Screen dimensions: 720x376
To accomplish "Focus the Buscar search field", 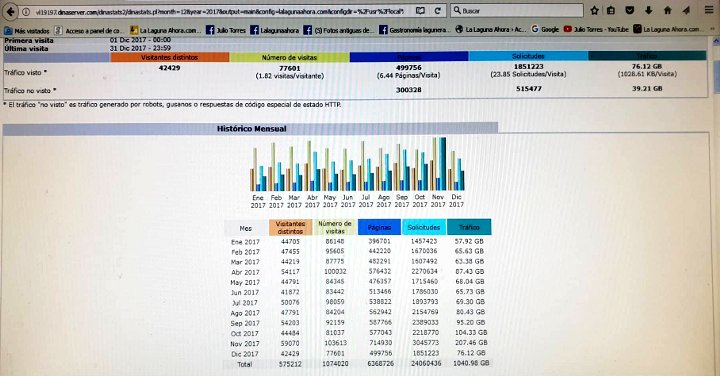I will 517,11.
